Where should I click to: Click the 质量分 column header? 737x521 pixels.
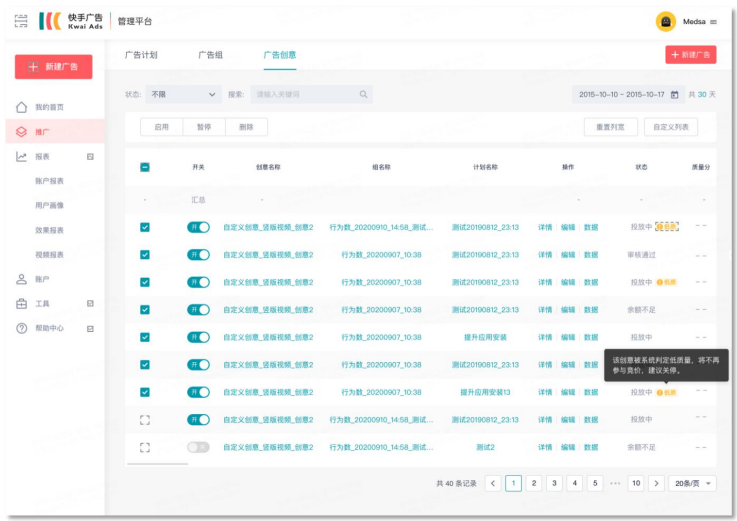701,167
